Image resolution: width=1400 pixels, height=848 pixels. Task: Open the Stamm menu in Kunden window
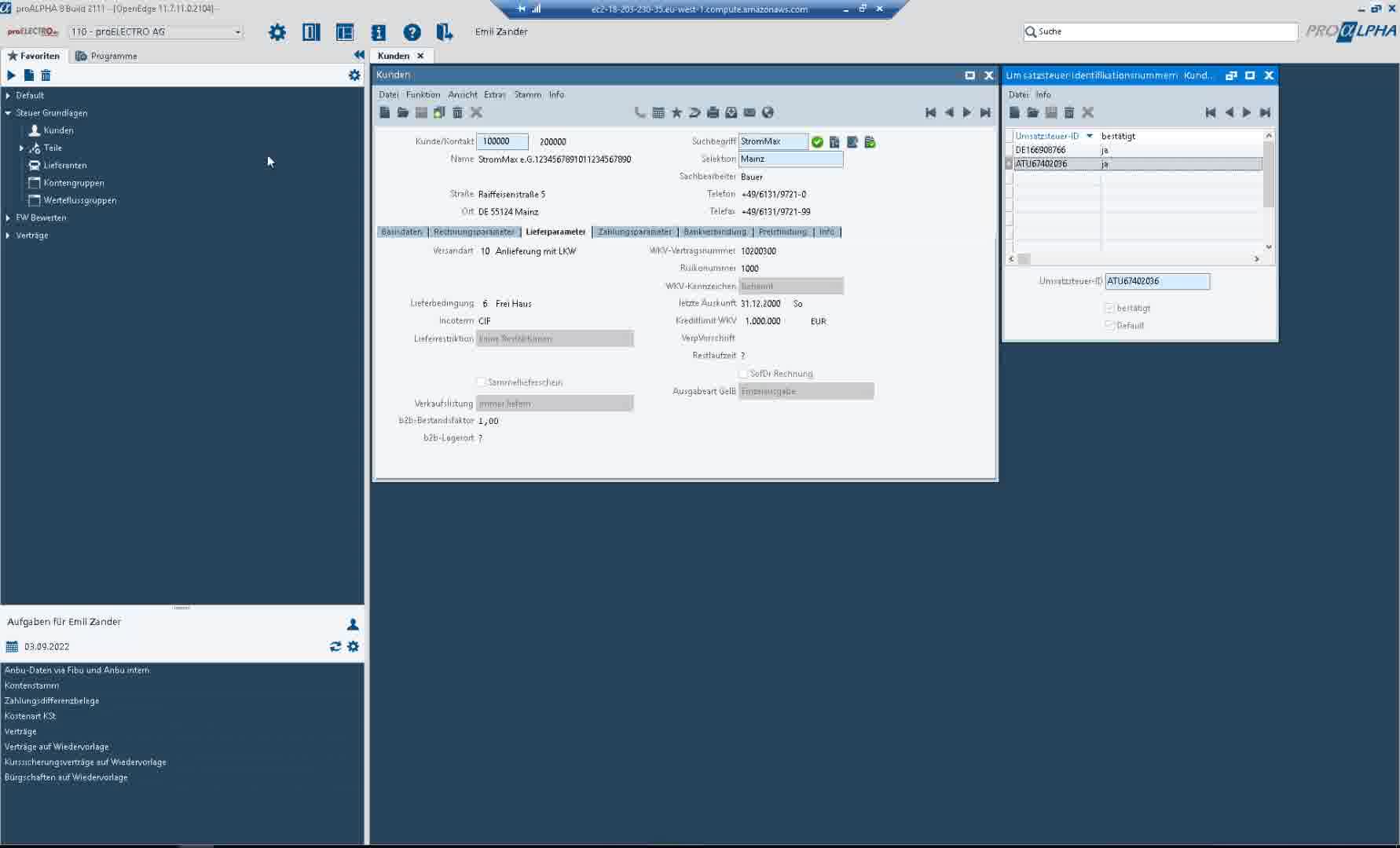[x=528, y=94]
